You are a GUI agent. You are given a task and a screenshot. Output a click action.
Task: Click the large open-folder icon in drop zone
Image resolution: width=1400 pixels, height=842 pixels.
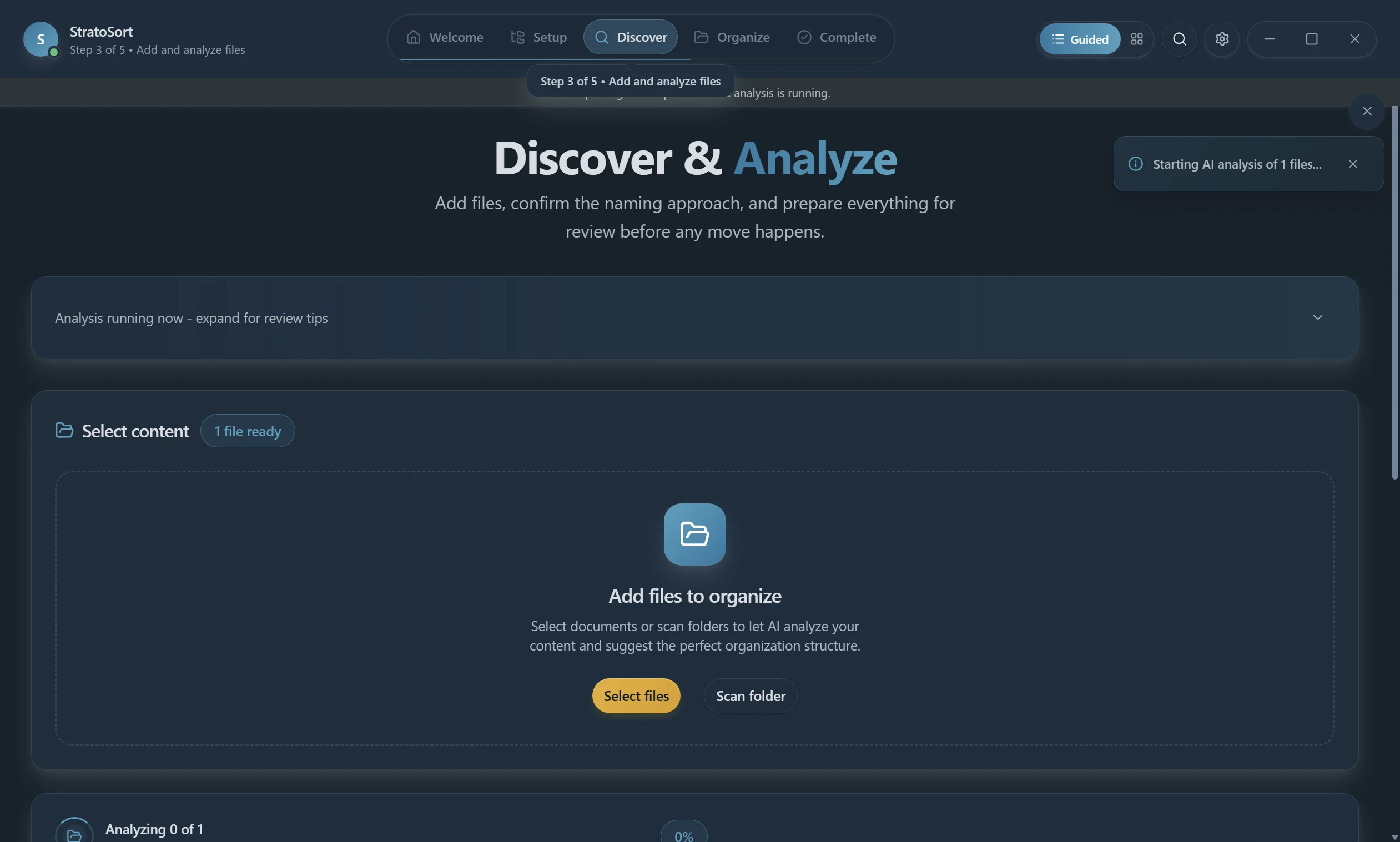point(694,535)
